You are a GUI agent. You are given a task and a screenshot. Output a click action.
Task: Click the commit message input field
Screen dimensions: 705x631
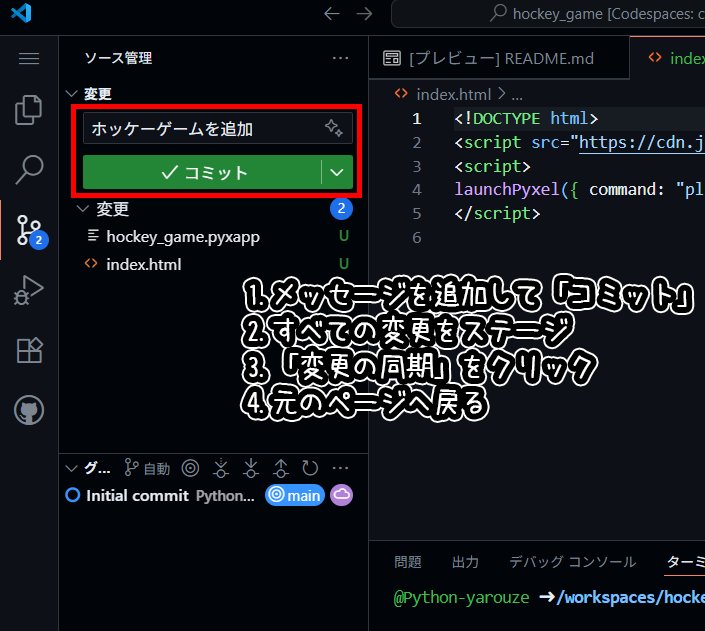(x=218, y=129)
